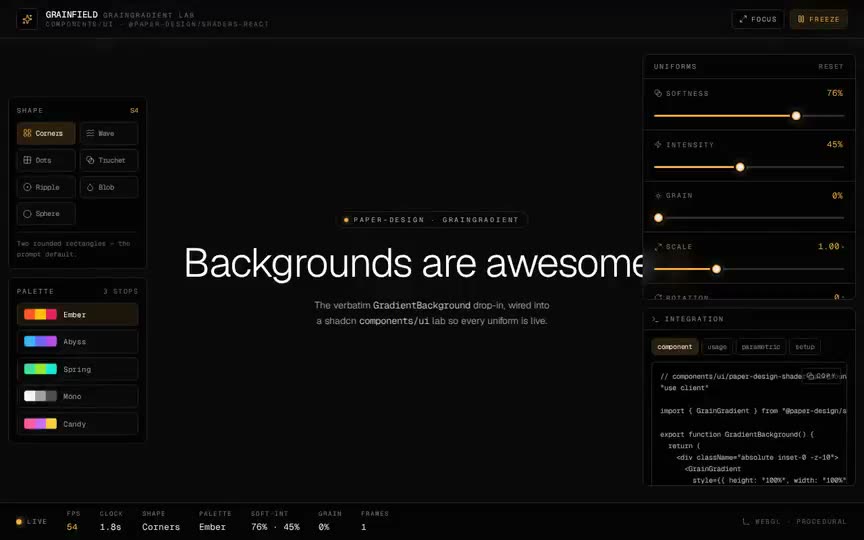
Task: Select the Ripple shape option
Action: tap(46, 187)
